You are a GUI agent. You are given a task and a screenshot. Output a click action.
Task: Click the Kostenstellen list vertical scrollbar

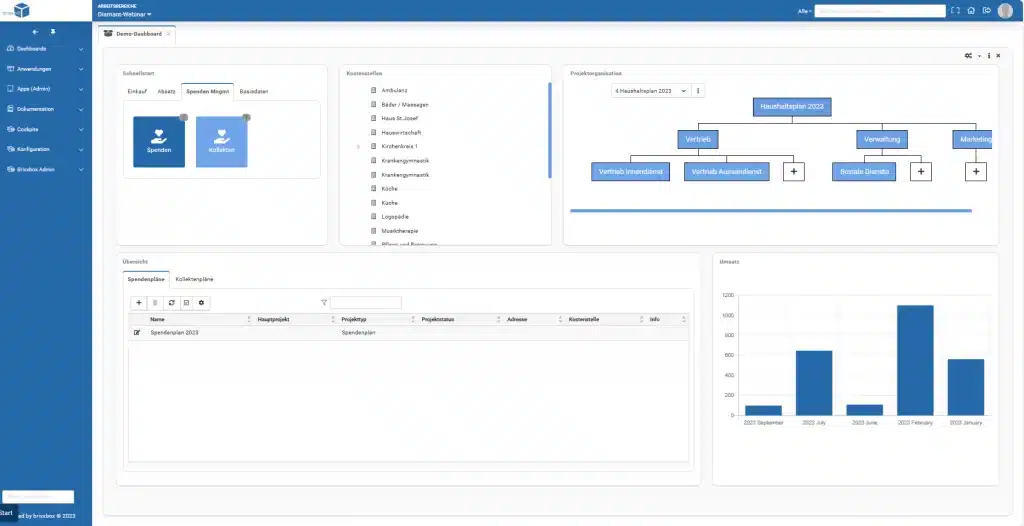point(550,130)
